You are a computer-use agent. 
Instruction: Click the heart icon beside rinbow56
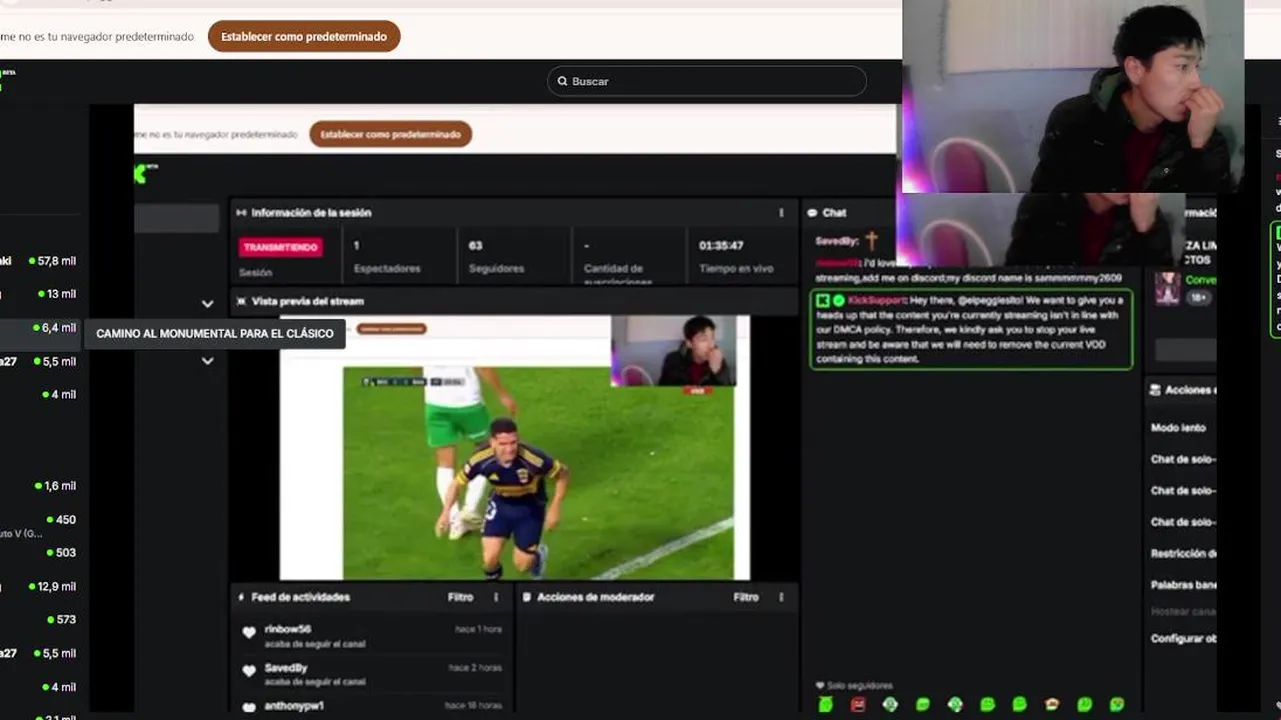pyautogui.click(x=249, y=632)
